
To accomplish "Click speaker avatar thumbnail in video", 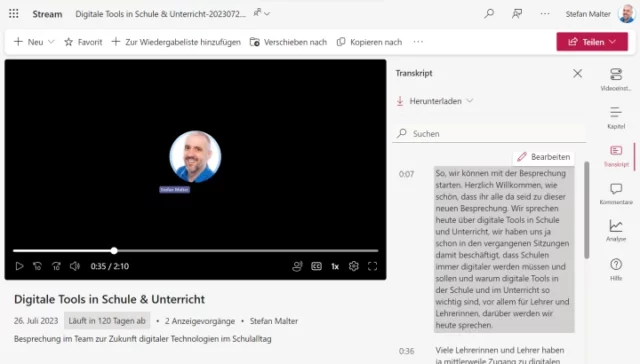I will tap(195, 156).
